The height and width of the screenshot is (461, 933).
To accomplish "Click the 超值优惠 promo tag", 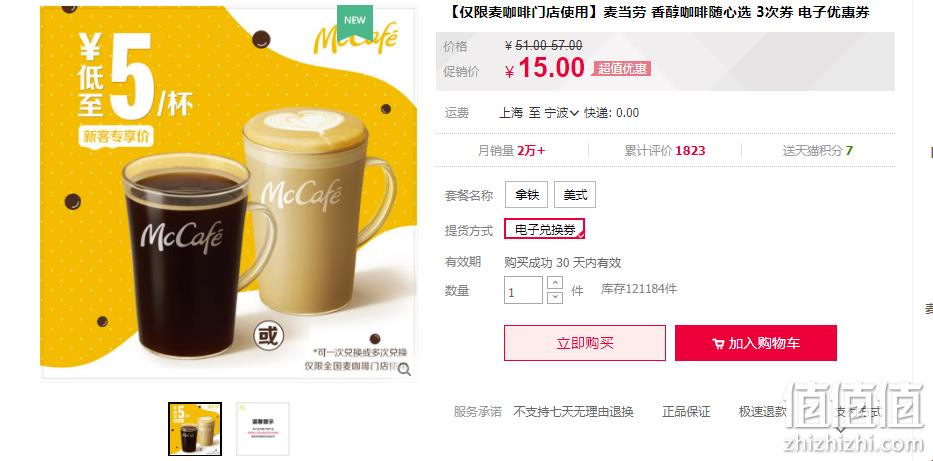I will (621, 68).
